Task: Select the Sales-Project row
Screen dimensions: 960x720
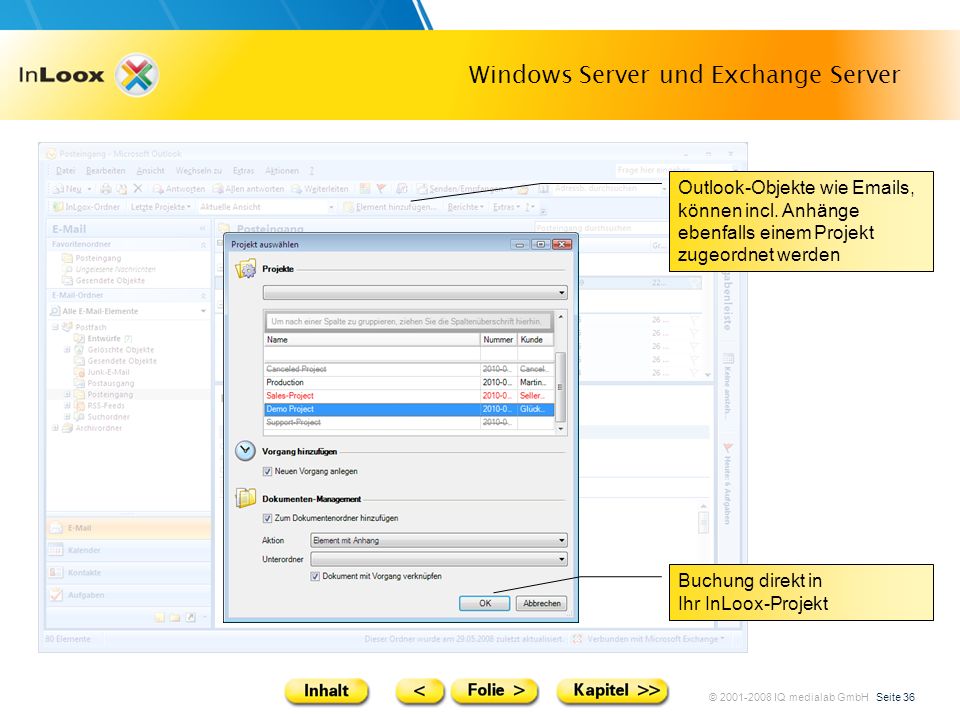Action: (409, 396)
